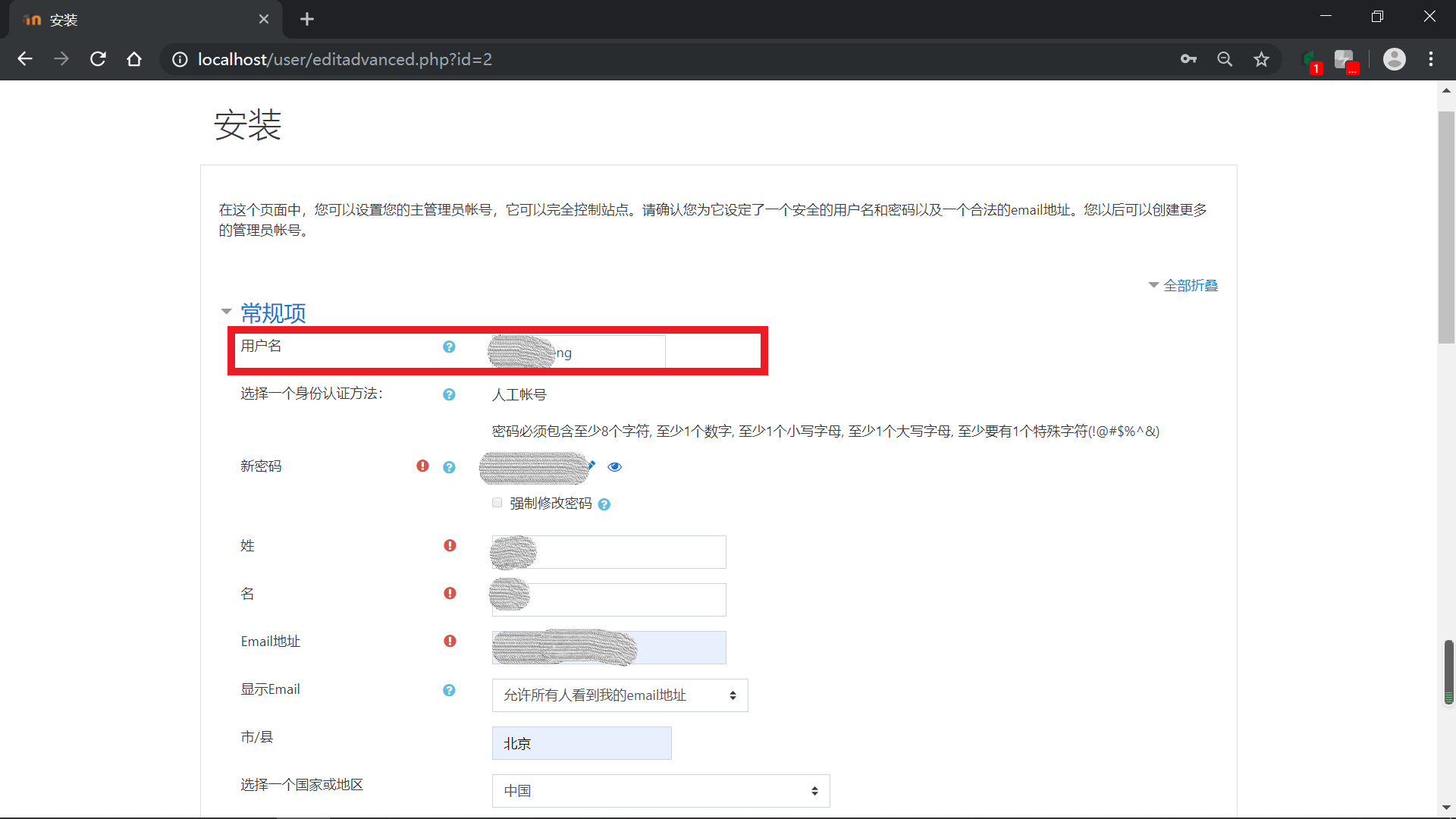Click the 市/县 field containing 北京
Image resolution: width=1456 pixels, height=819 pixels.
click(581, 742)
